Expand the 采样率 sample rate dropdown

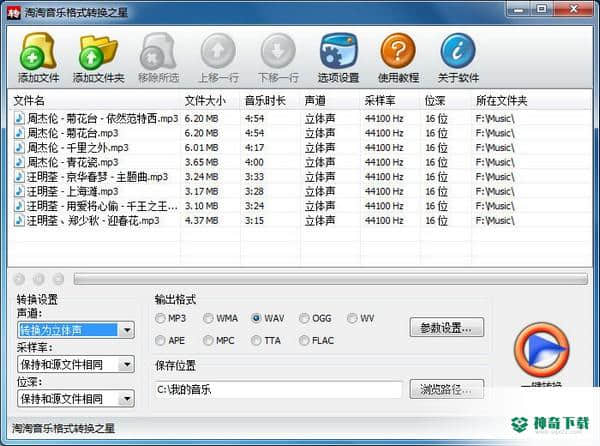(x=127, y=365)
